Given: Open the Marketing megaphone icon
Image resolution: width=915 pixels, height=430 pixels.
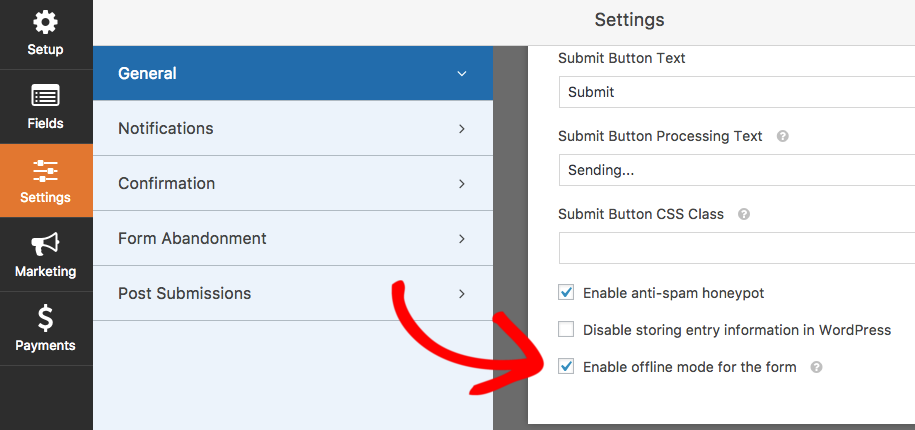Looking at the screenshot, I should [x=46, y=244].
